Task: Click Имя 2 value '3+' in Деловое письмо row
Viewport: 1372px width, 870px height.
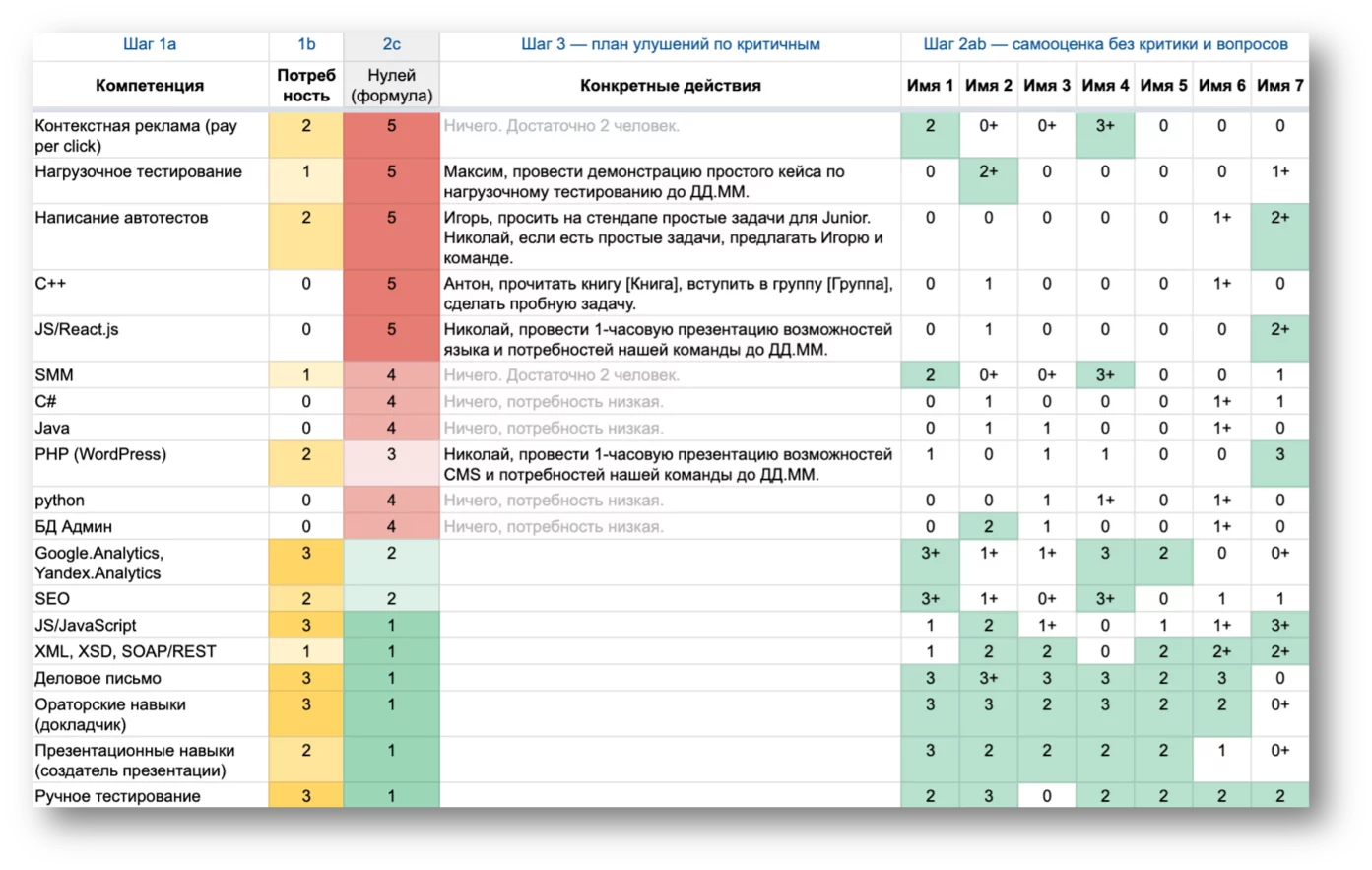Action: coord(988,678)
